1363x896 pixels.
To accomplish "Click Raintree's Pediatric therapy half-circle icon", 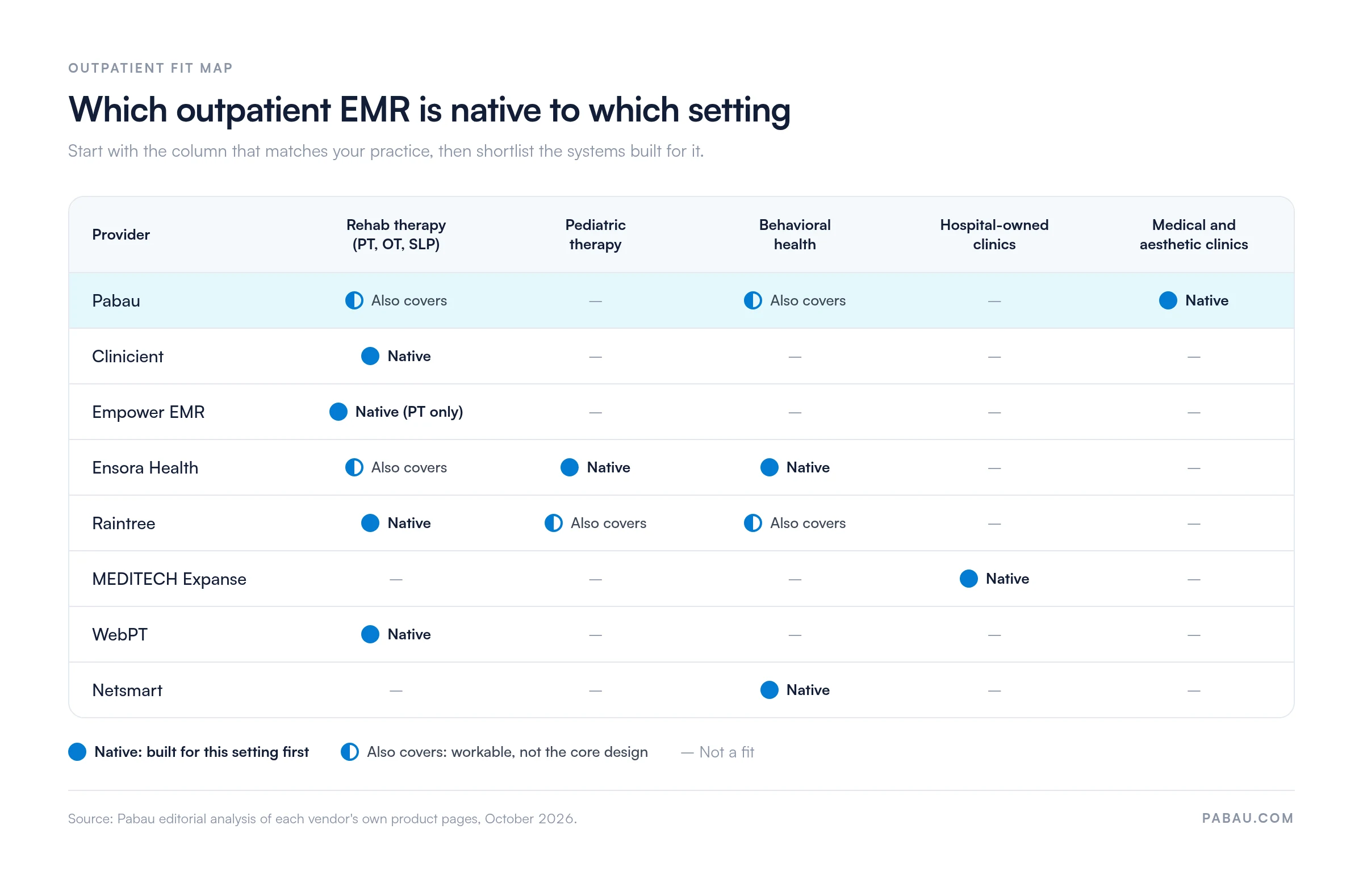I will click(553, 523).
